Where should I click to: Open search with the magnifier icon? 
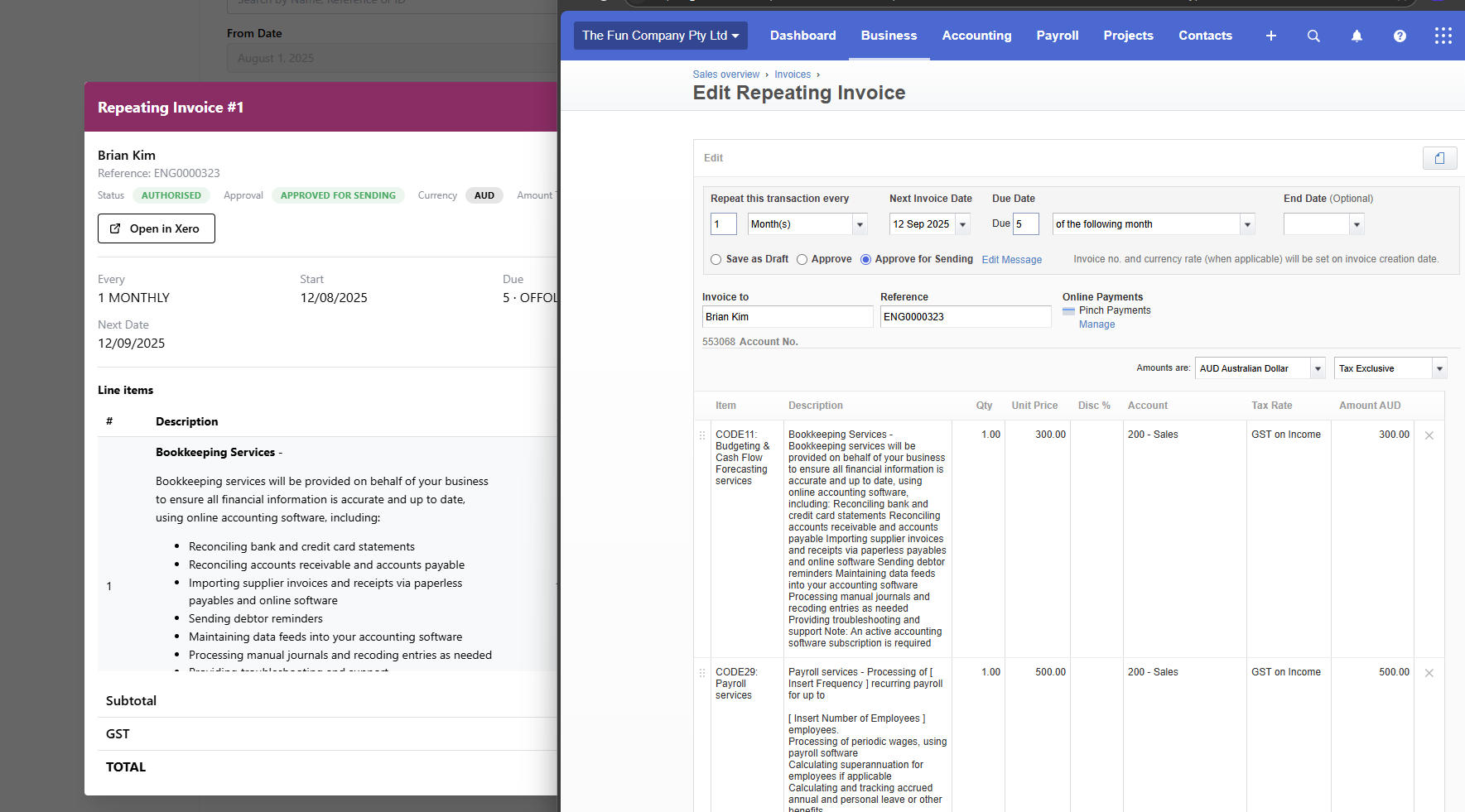pos(1313,36)
